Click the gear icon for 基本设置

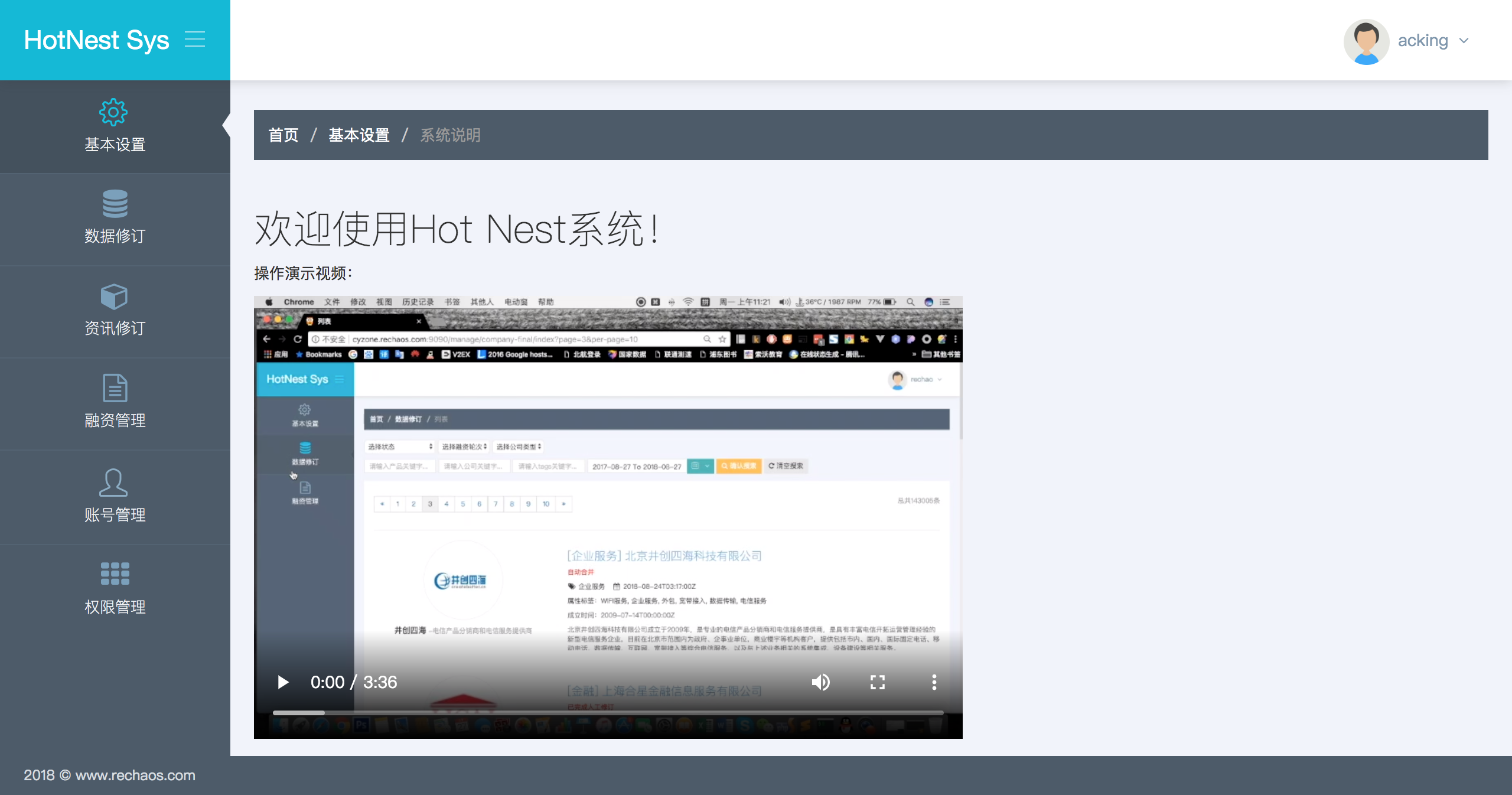[113, 112]
